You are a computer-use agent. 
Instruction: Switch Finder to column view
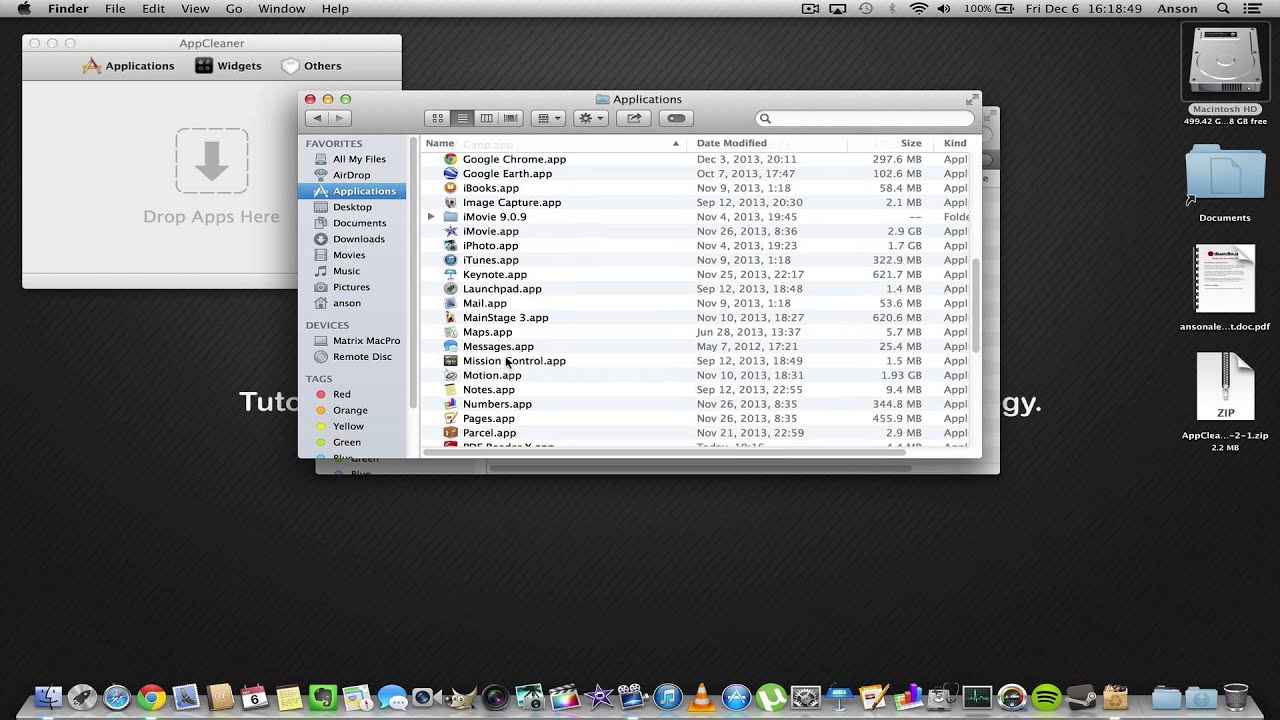click(486, 118)
